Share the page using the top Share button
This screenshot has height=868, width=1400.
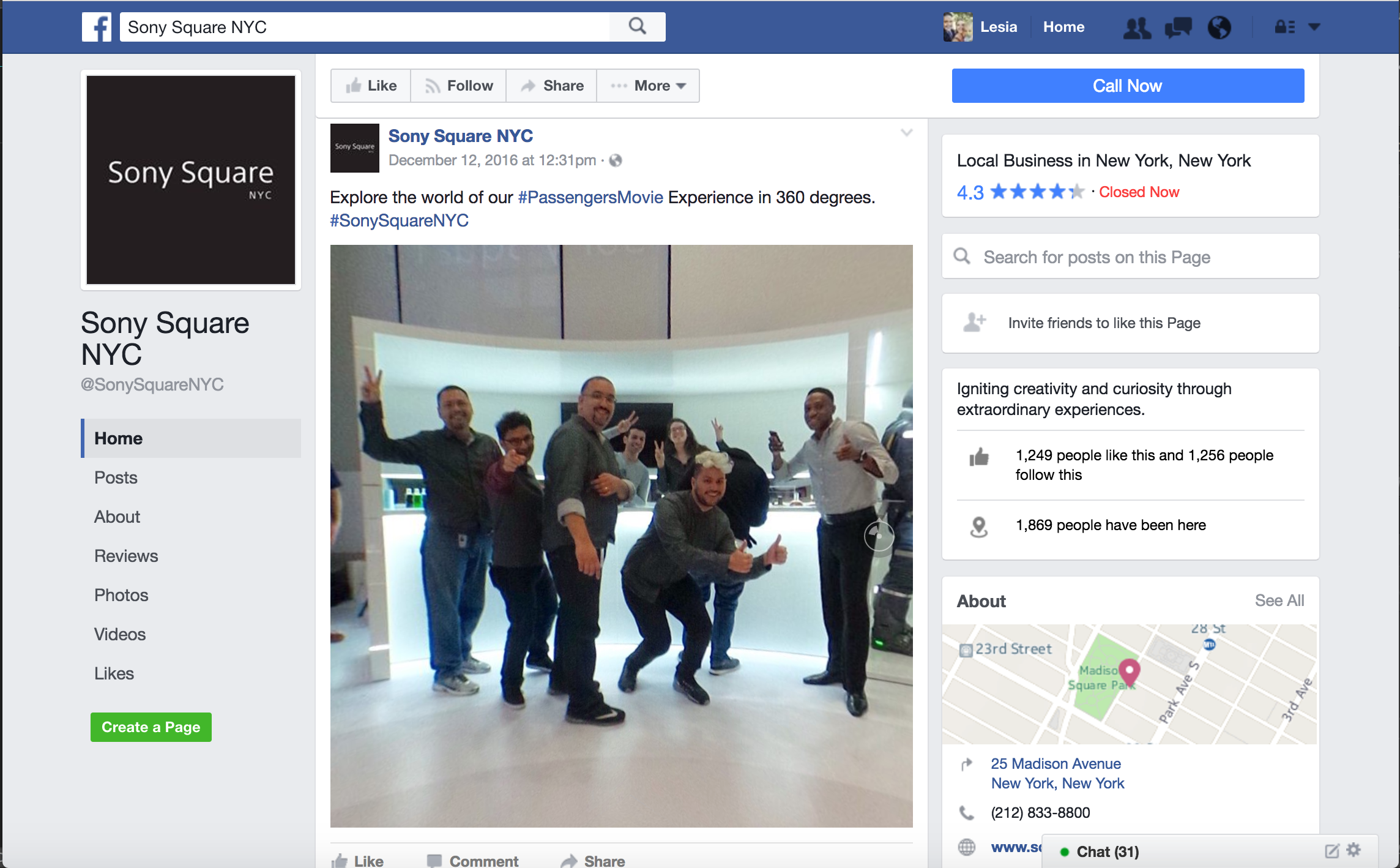[551, 86]
